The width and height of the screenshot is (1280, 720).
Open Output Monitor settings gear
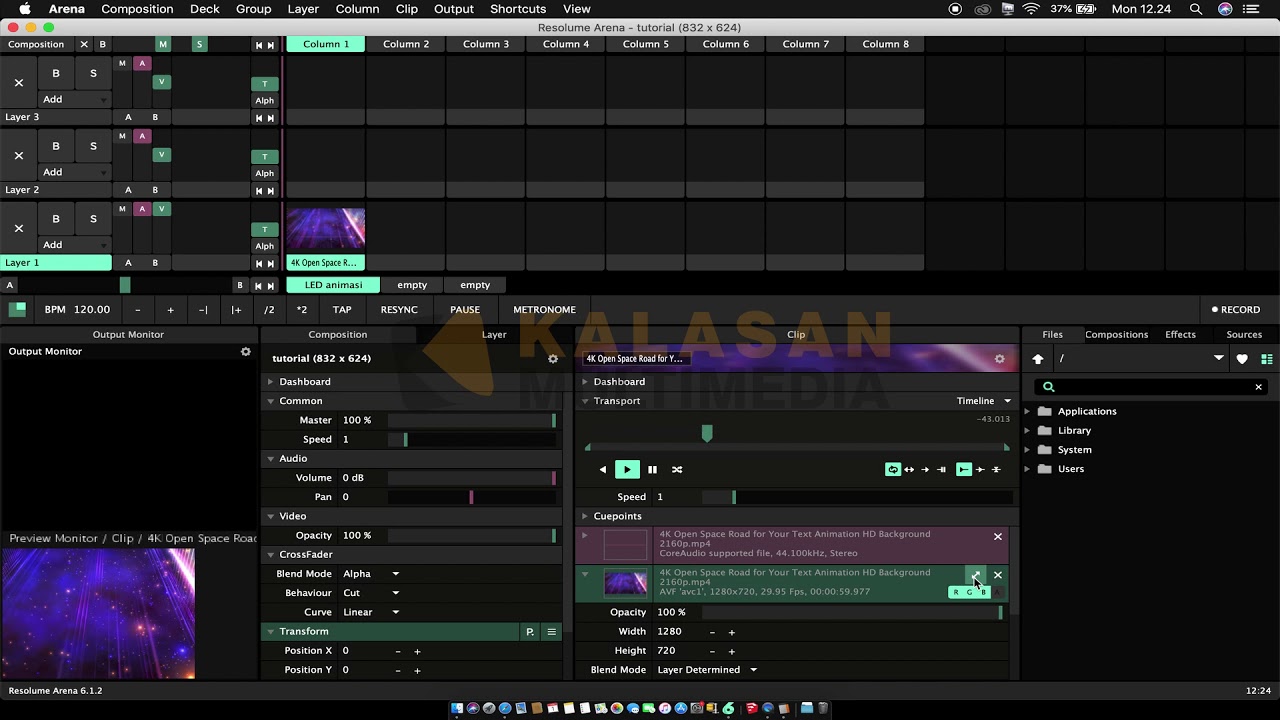pyautogui.click(x=246, y=352)
